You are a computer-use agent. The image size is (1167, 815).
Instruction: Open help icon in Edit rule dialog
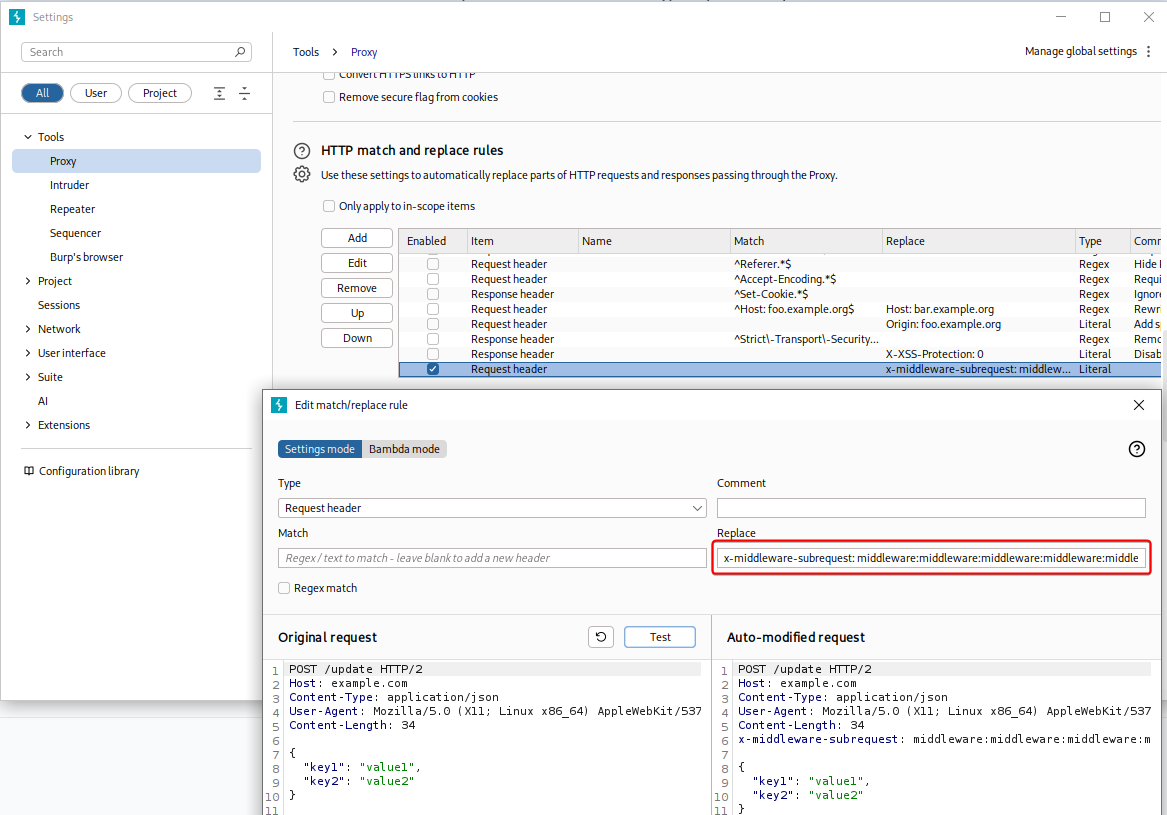click(x=1136, y=449)
